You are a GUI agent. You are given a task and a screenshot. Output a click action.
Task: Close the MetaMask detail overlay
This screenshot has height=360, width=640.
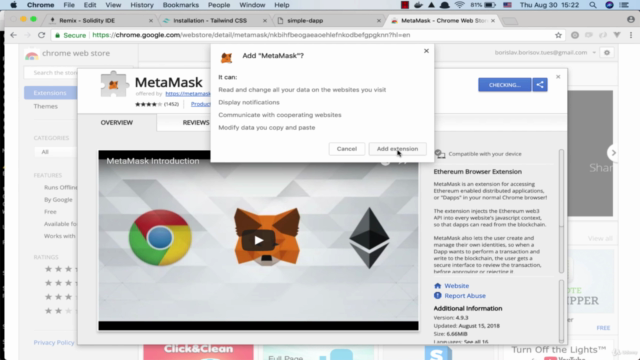558,77
